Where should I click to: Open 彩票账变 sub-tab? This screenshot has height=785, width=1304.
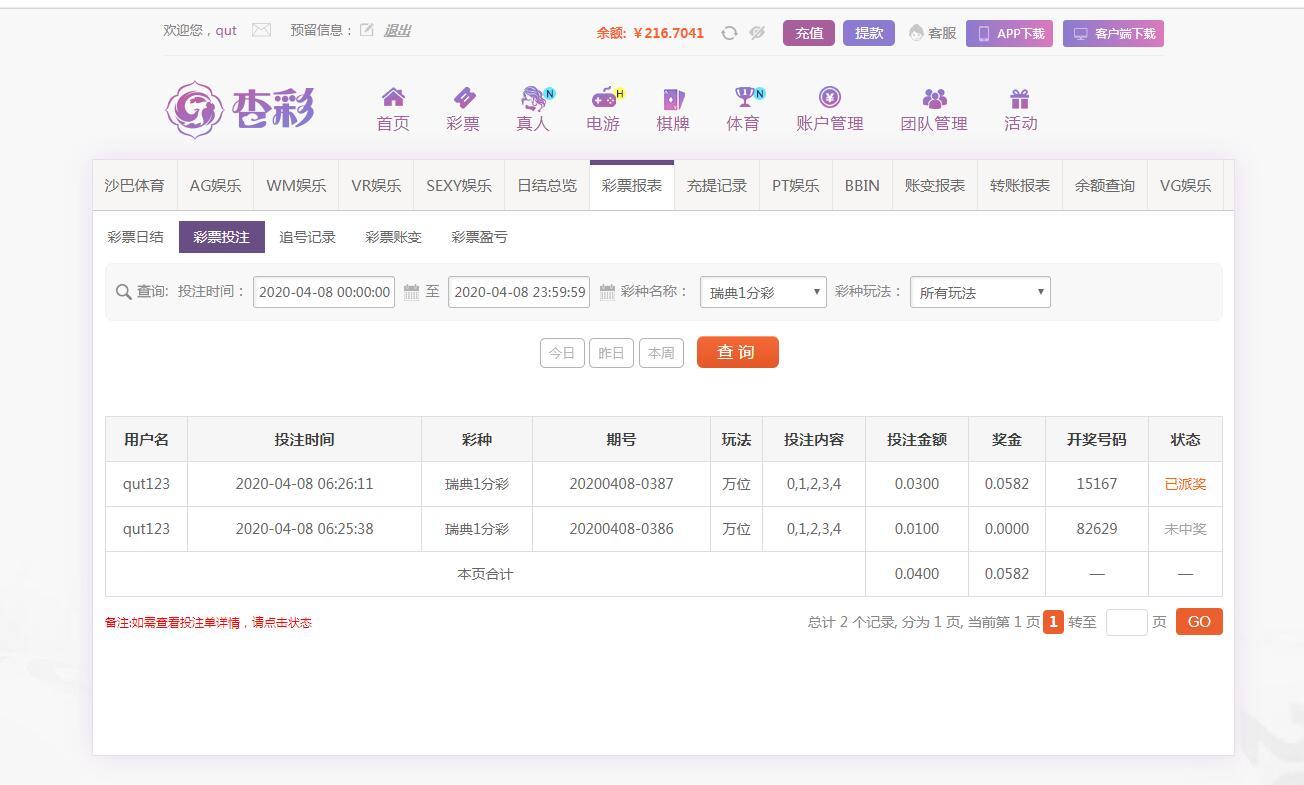click(x=393, y=237)
